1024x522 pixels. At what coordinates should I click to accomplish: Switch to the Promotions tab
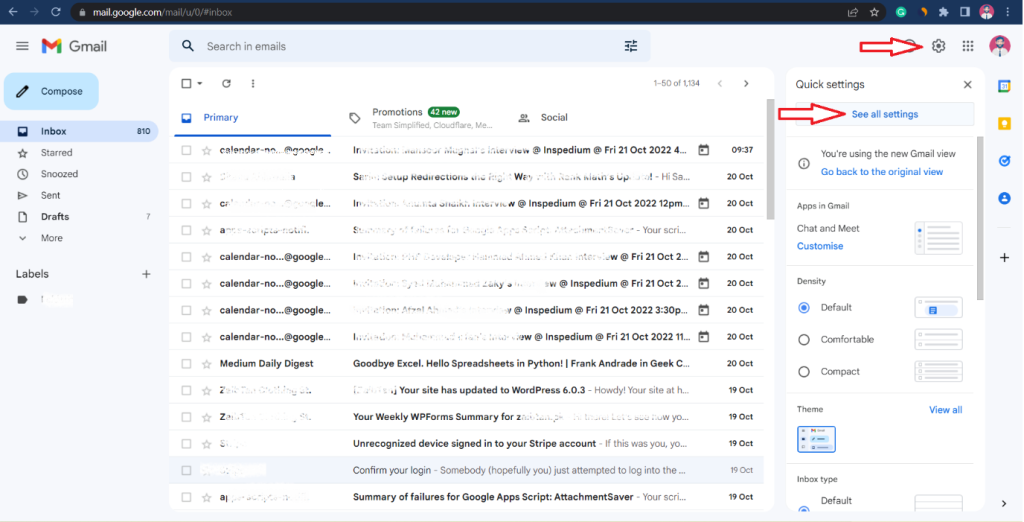pyautogui.click(x=421, y=118)
